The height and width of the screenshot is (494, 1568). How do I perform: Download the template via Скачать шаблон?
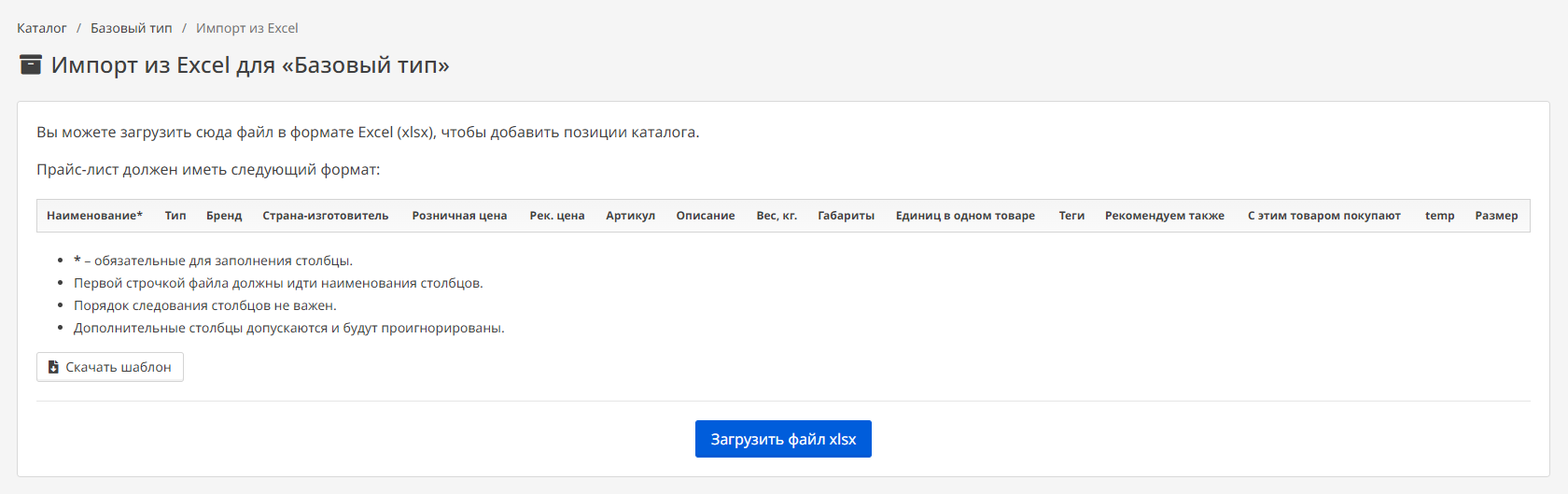coord(110,367)
